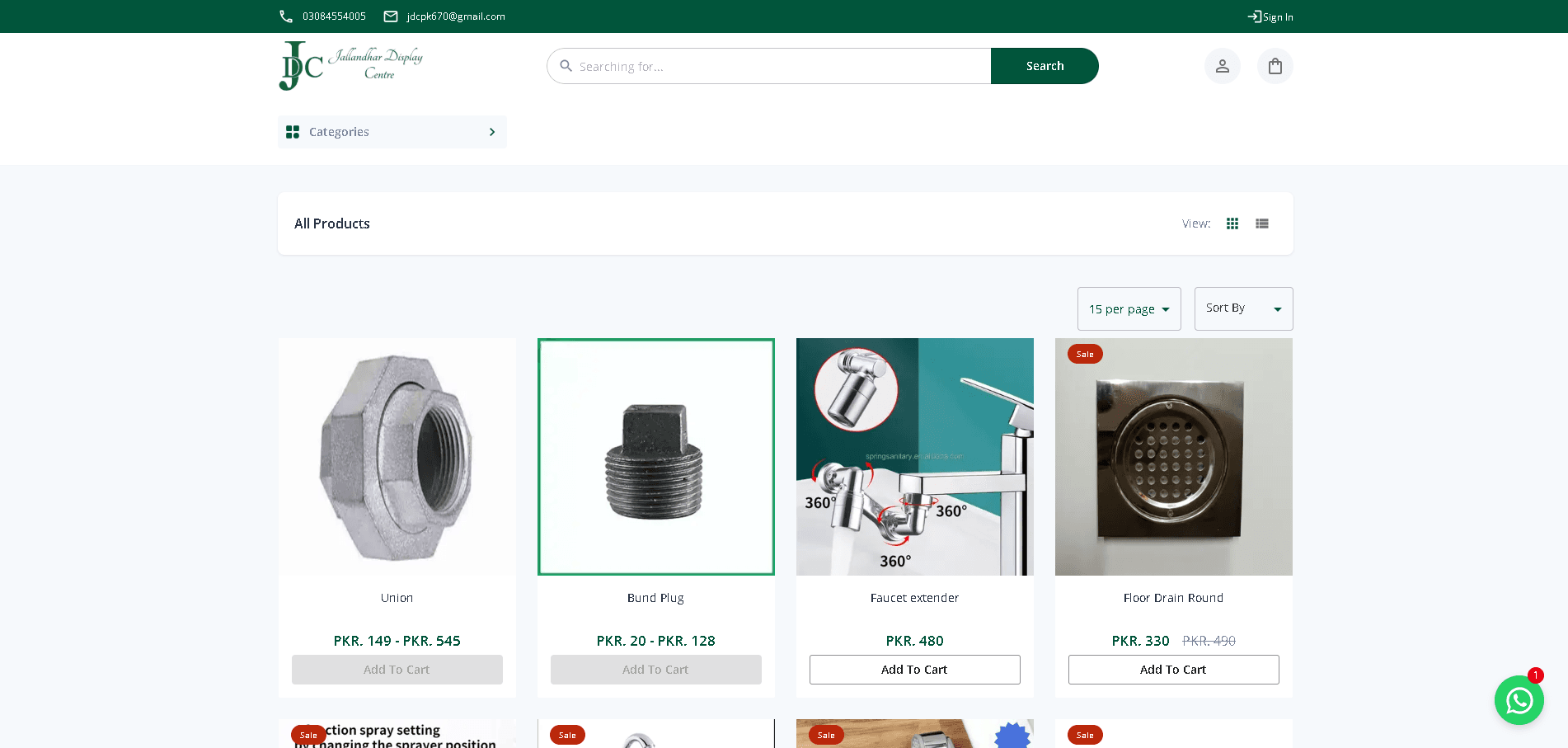The width and height of the screenshot is (1568, 748).
Task: Click price PKR. 480
Action: pos(915,641)
